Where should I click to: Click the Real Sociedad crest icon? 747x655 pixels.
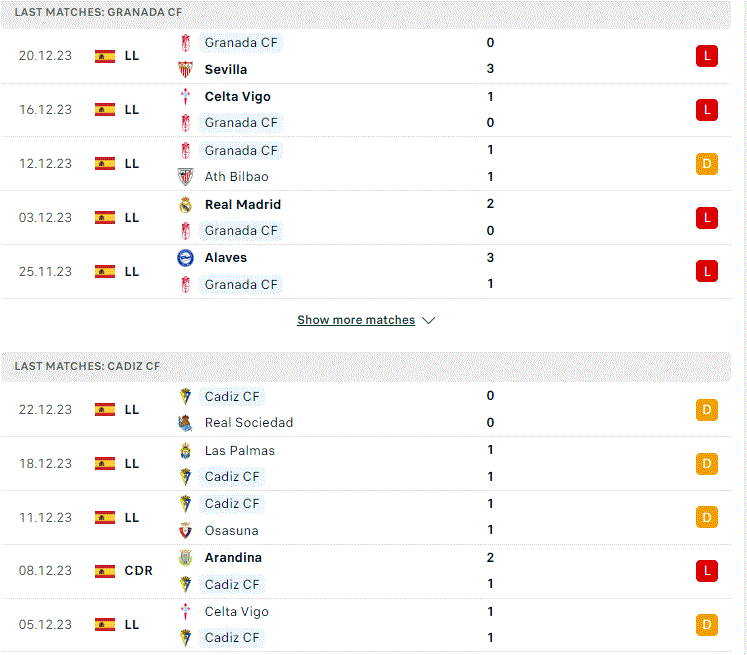[185, 423]
